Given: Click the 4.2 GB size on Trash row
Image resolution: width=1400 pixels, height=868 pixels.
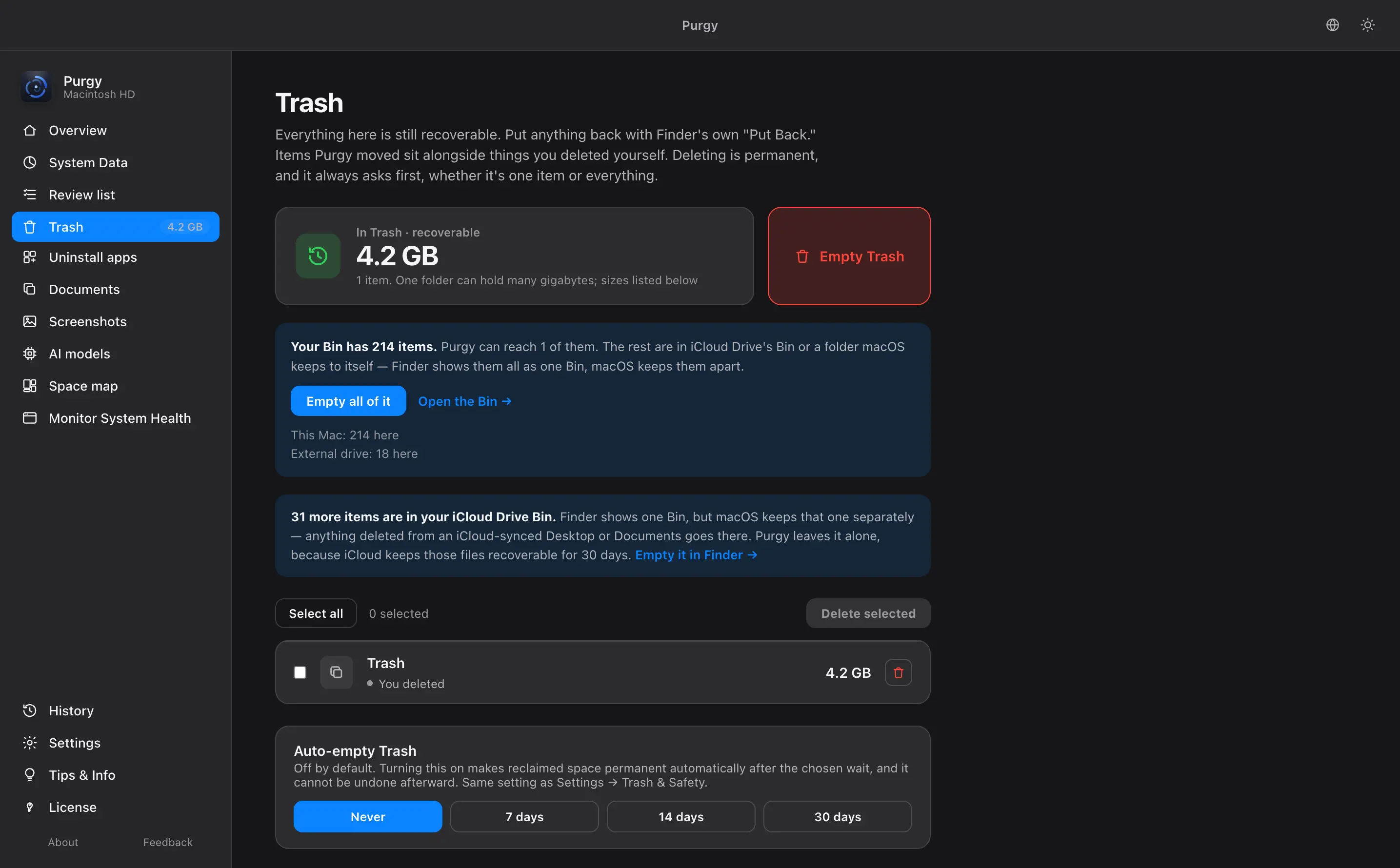Looking at the screenshot, I should (x=848, y=673).
